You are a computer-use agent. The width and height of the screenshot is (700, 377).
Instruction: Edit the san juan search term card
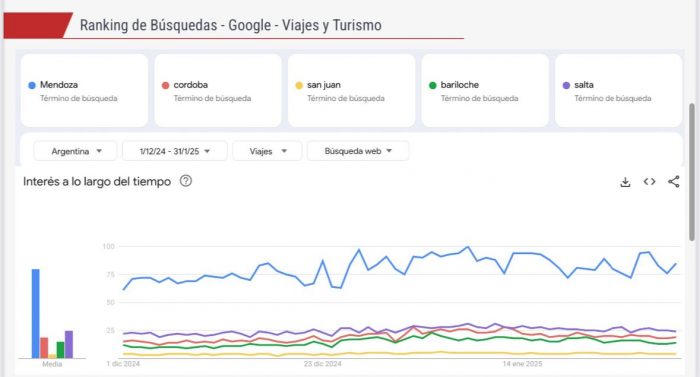click(x=351, y=91)
